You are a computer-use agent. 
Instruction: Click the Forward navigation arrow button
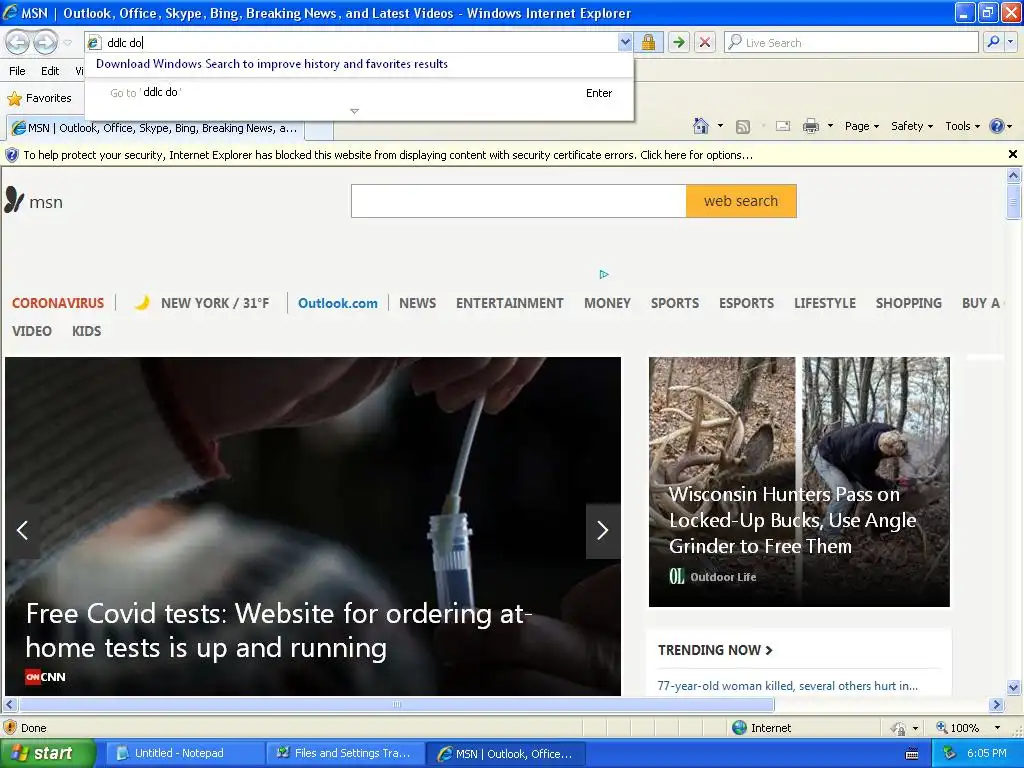click(x=45, y=43)
